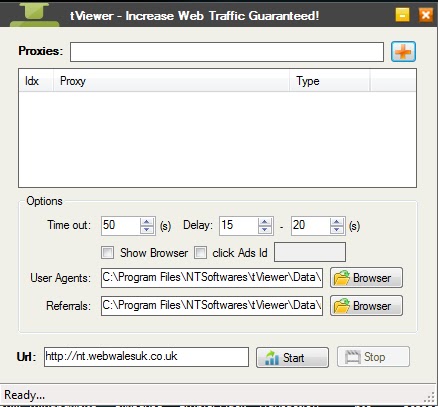Click the Referrals path field
The height and width of the screenshot is (407, 438).
[212, 306]
